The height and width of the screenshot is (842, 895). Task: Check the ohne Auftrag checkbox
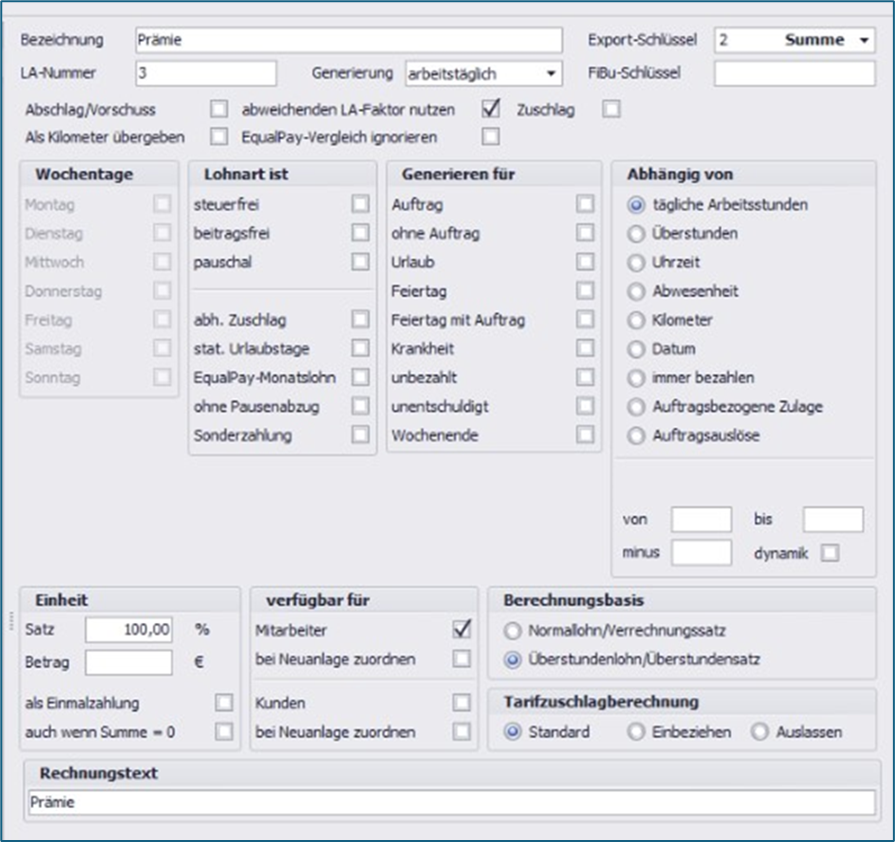click(x=585, y=232)
